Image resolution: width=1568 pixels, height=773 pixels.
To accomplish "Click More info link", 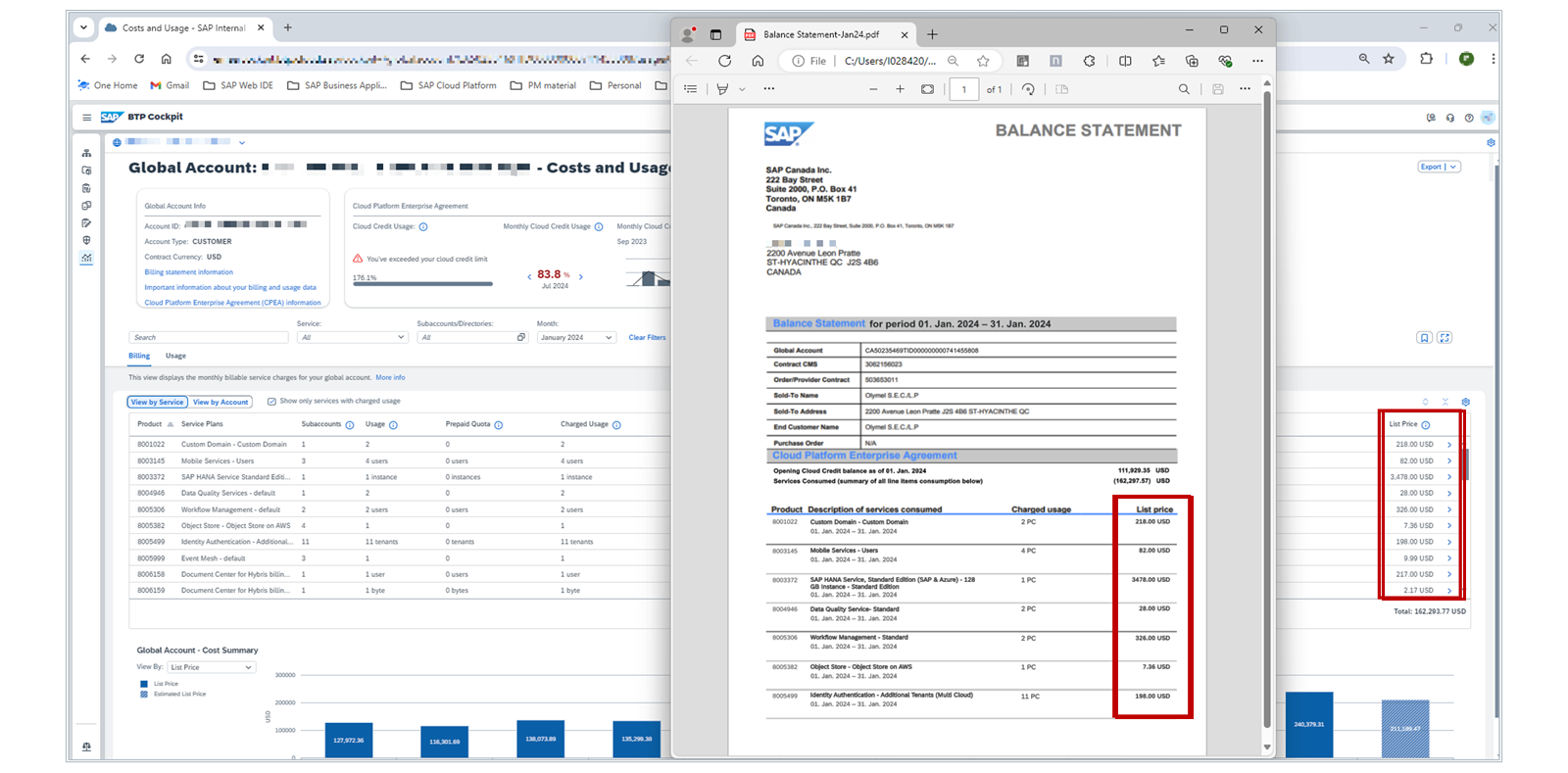I will 390,377.
